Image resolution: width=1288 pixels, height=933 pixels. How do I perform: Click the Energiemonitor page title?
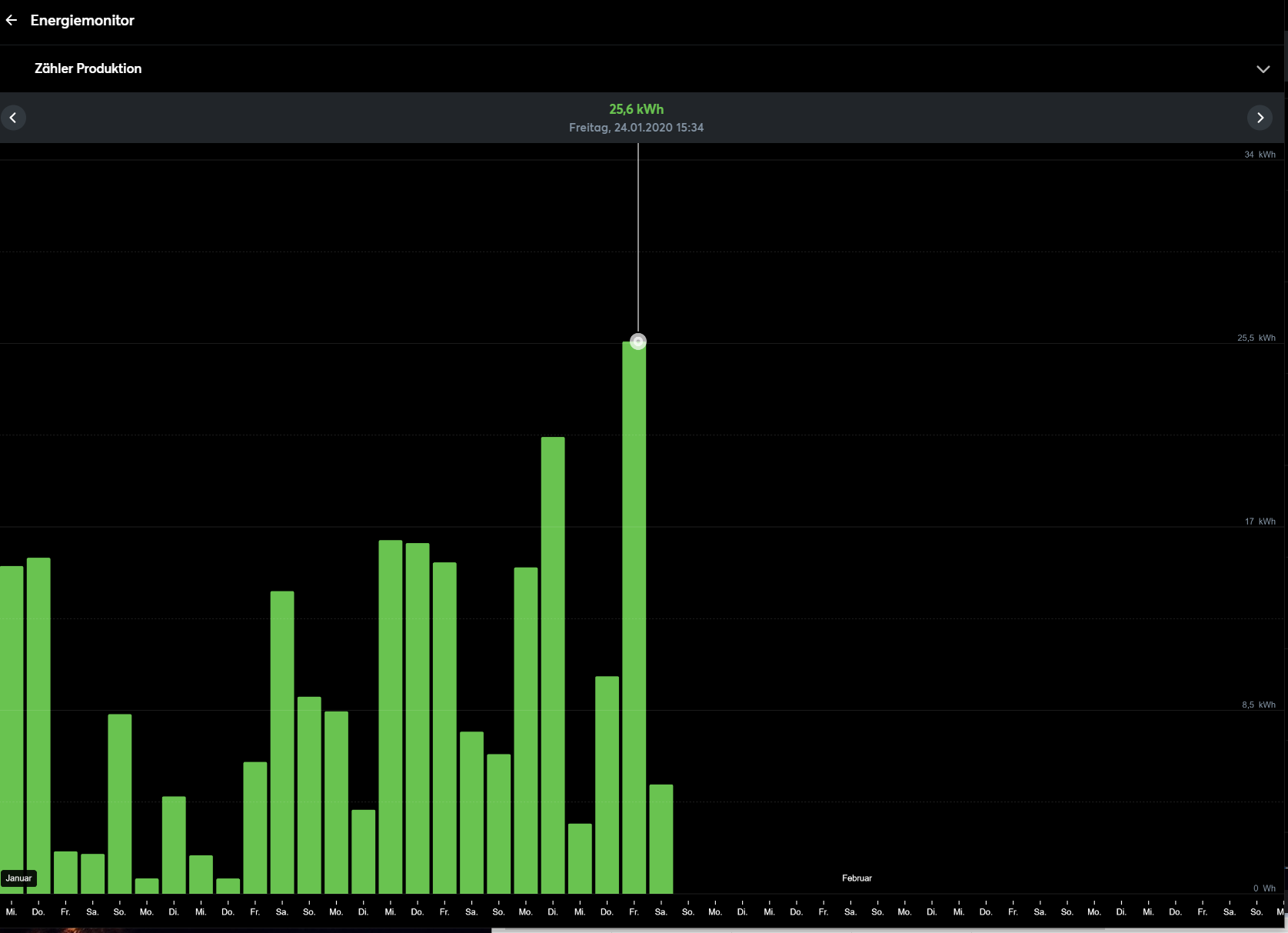coord(82,21)
